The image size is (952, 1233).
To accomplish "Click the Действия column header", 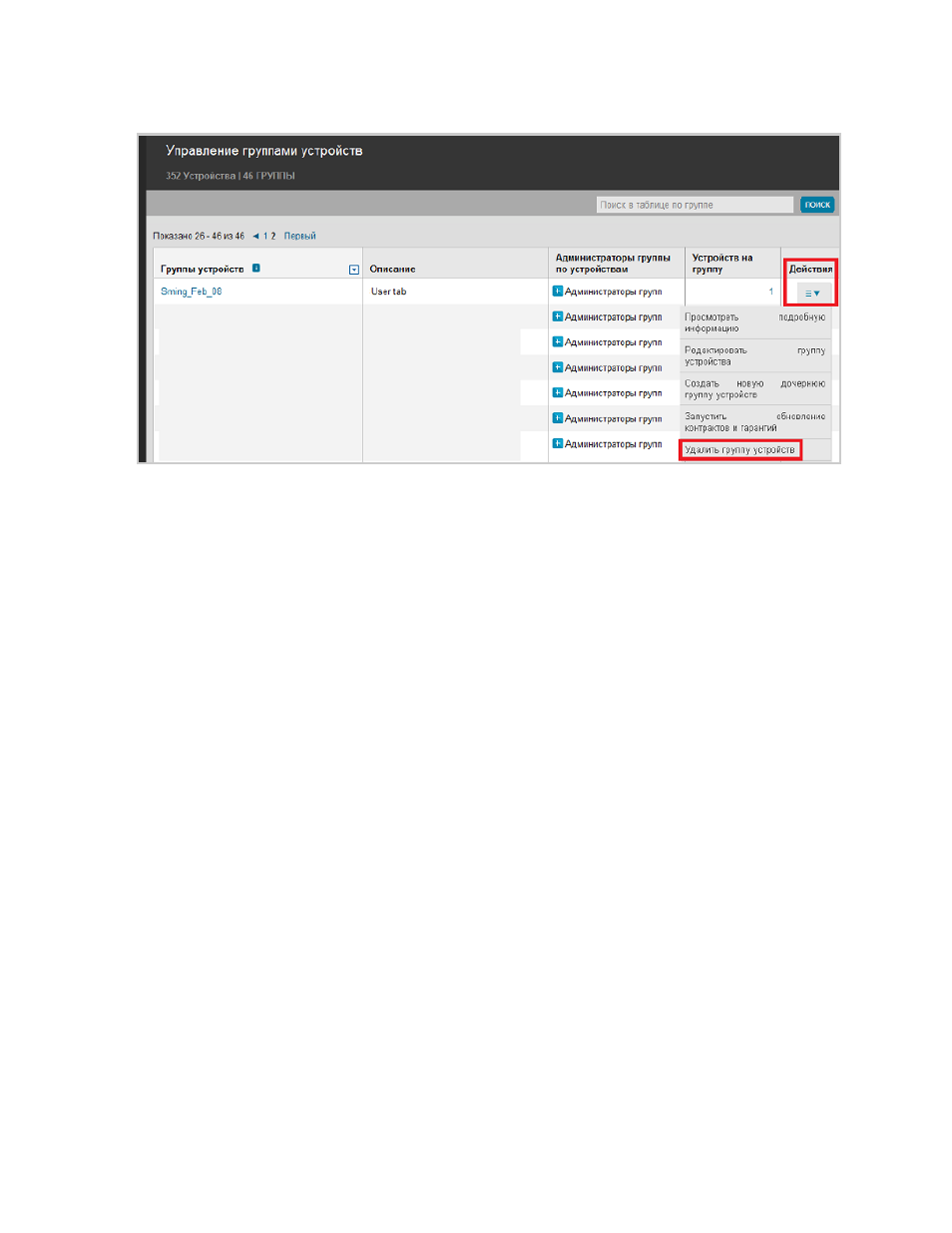I will [x=810, y=269].
